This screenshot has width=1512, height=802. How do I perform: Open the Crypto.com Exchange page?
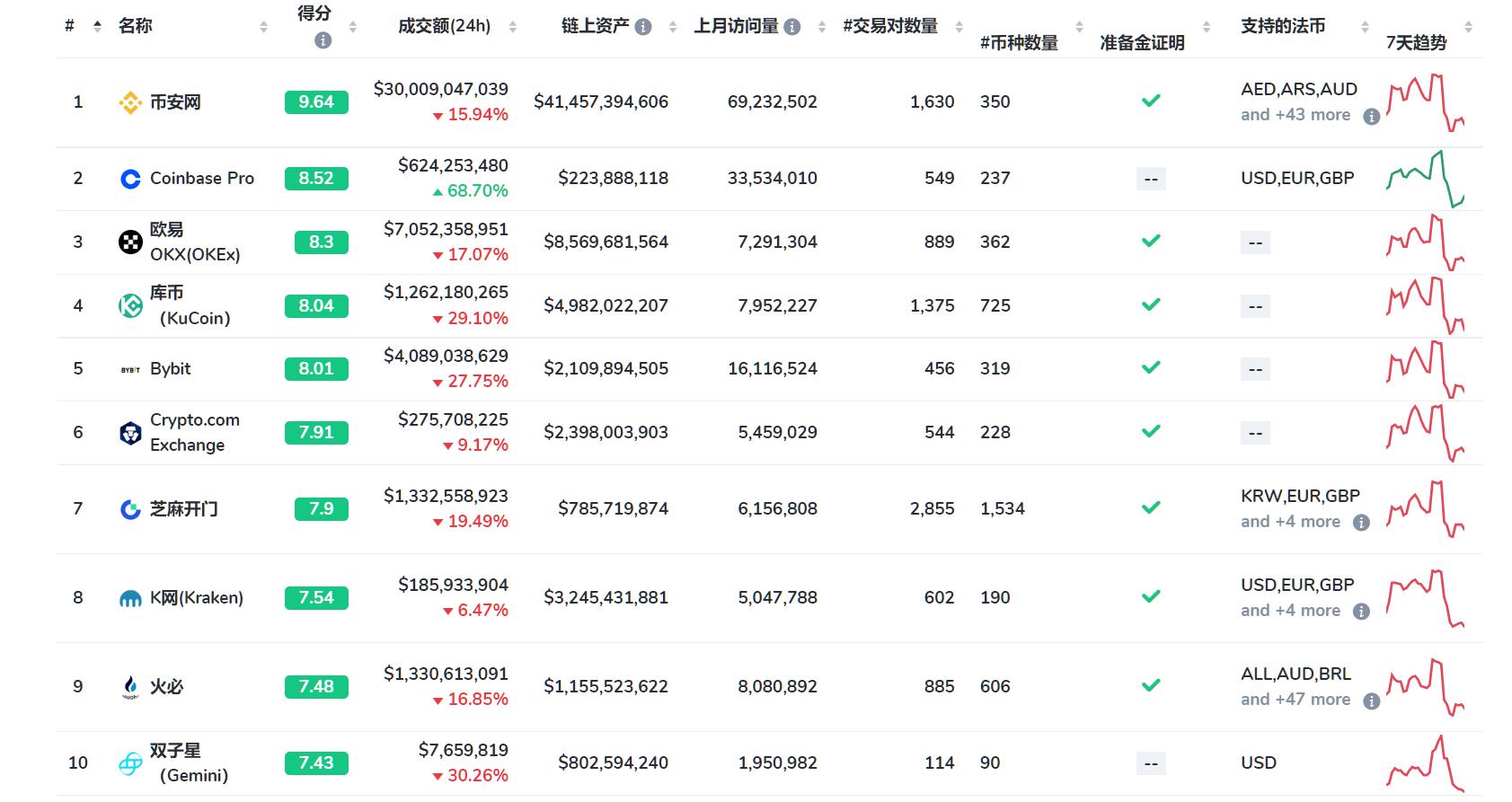coord(195,433)
